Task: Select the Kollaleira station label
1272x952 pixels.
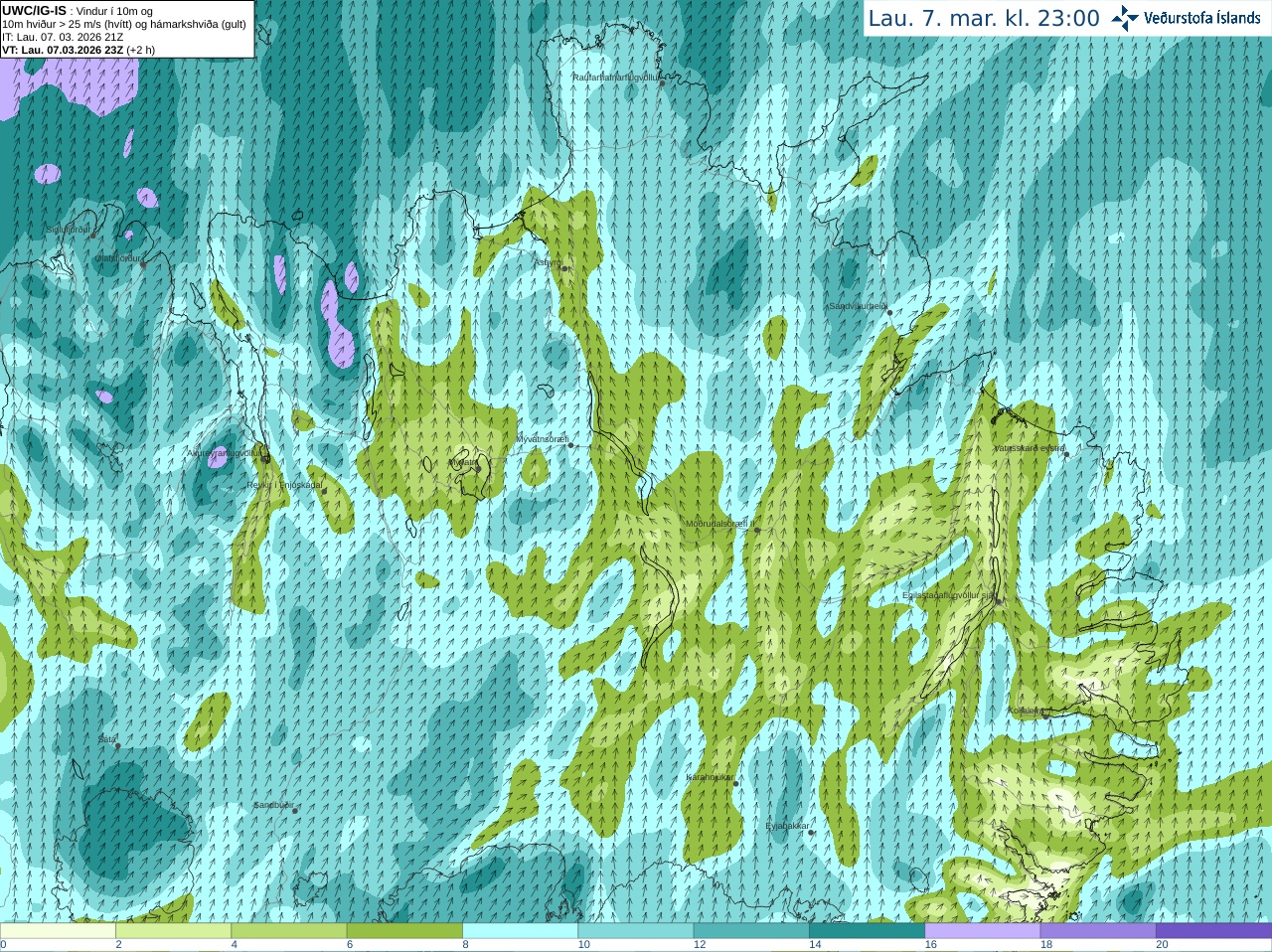Action: [x=1026, y=711]
